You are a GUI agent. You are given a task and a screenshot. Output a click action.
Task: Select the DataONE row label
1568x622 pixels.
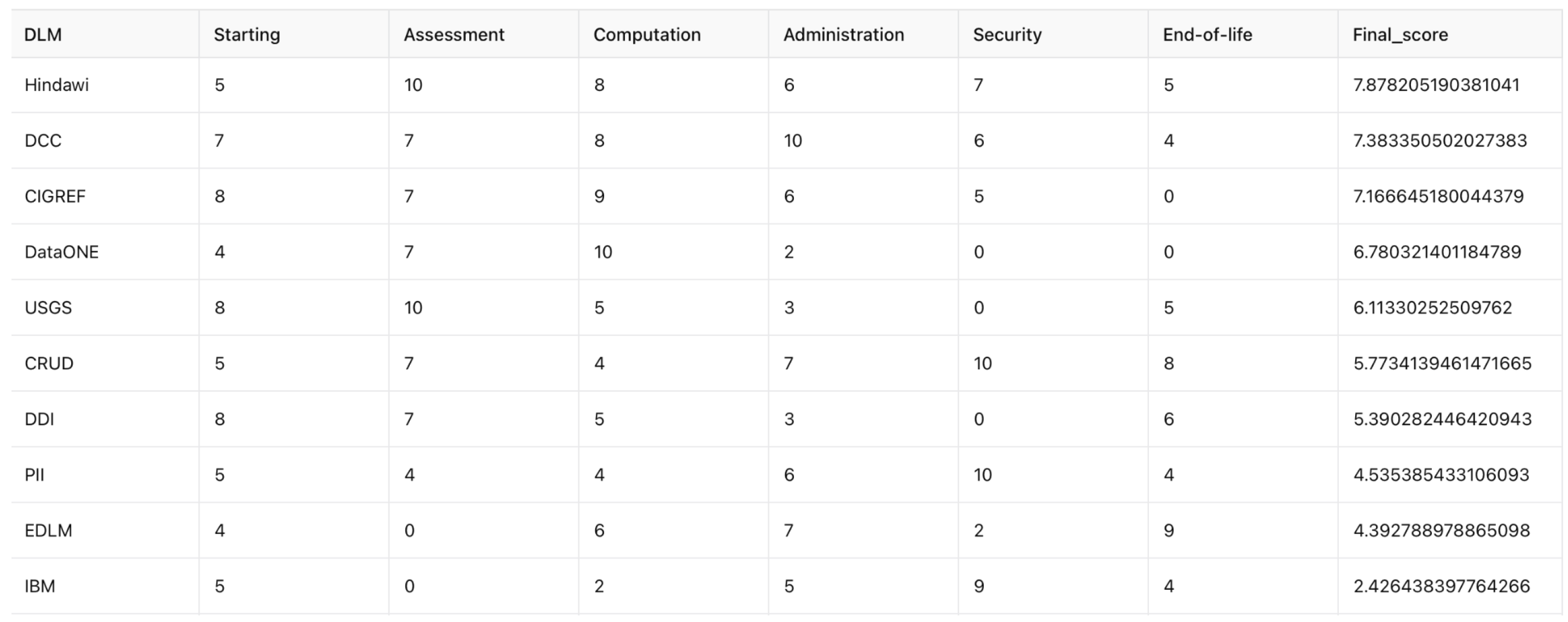pyautogui.click(x=61, y=252)
